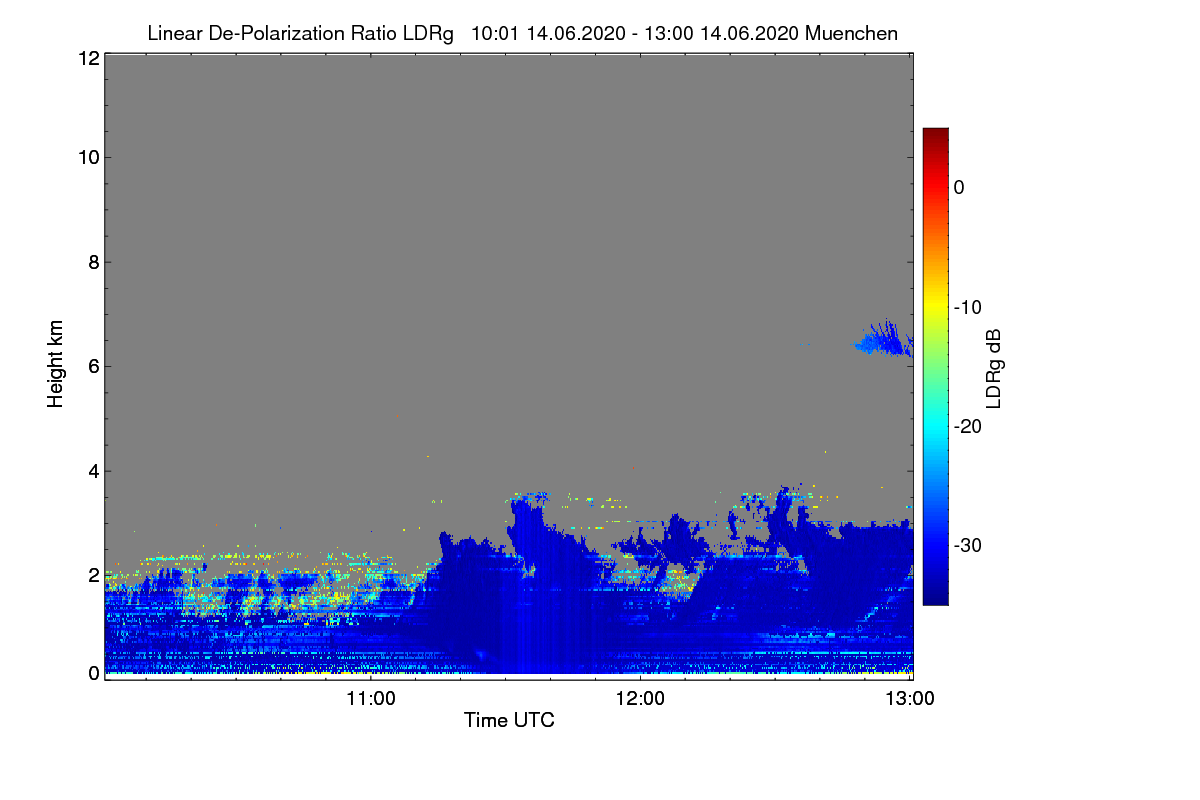The width and height of the screenshot is (1200, 800).
Task: Click the plot title 'Linear De-Polarization Ratio LDRg'
Action: coord(300,33)
